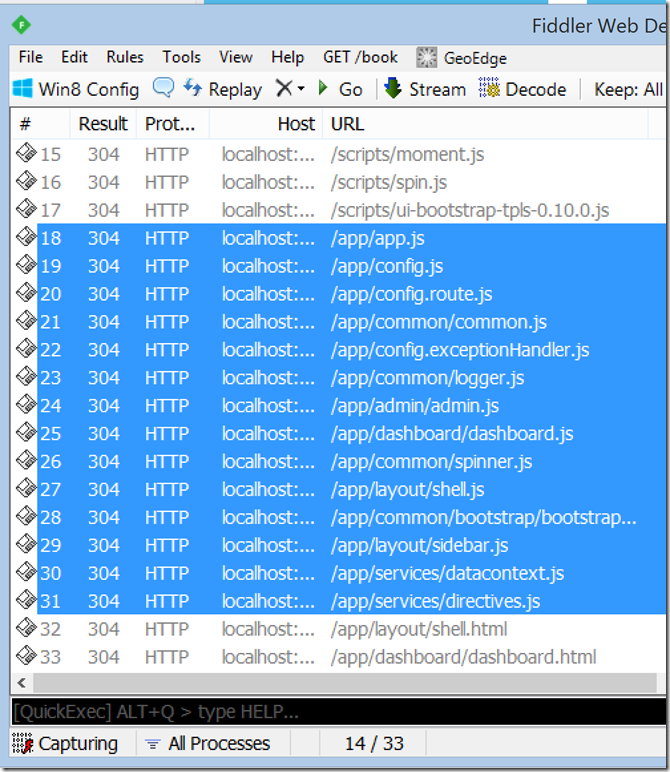Select the /app/layout/shell.js session

point(339,489)
